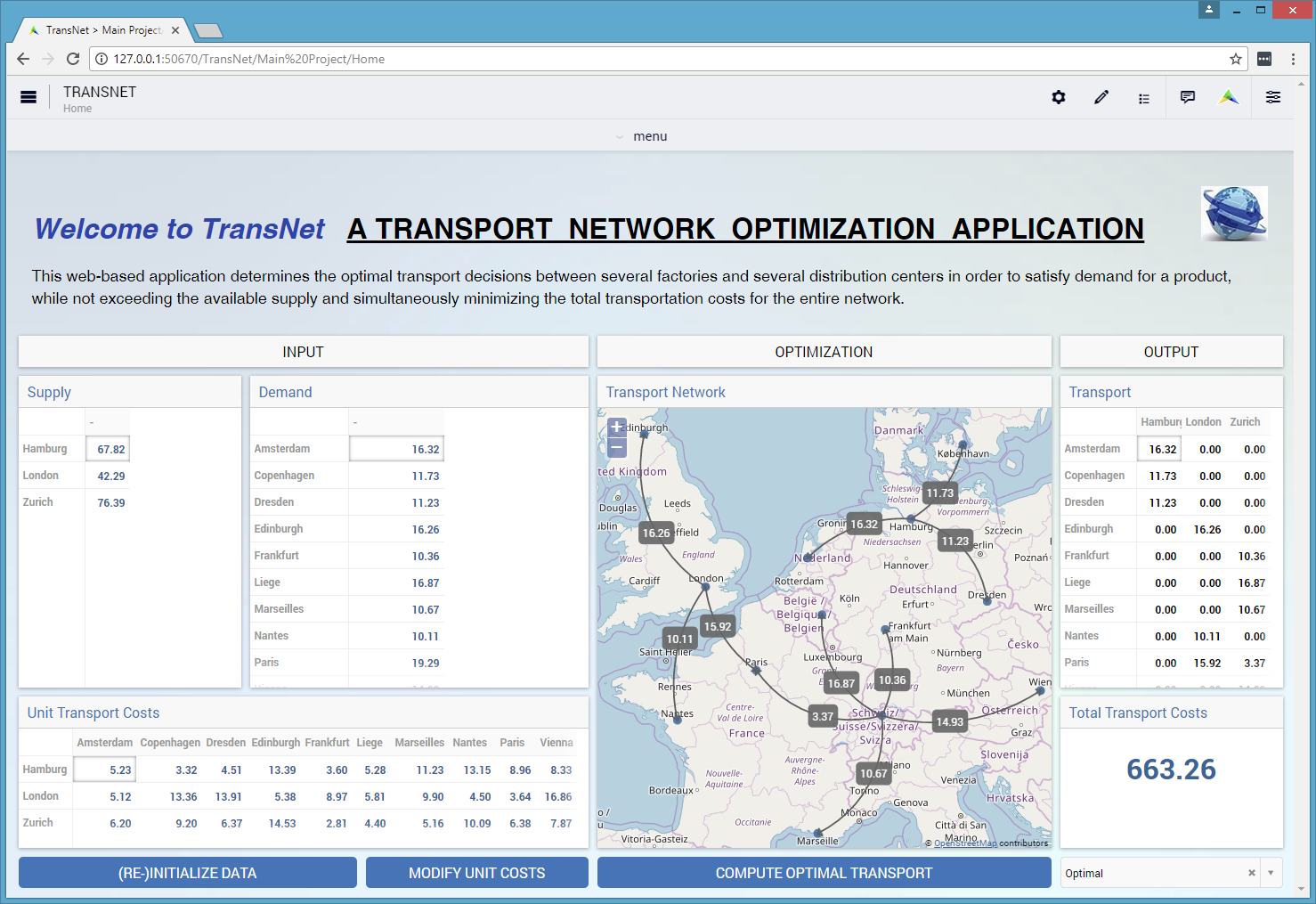1316x904 pixels.
Task: Click the Windows user account icon in title bar
Action: (1209, 10)
